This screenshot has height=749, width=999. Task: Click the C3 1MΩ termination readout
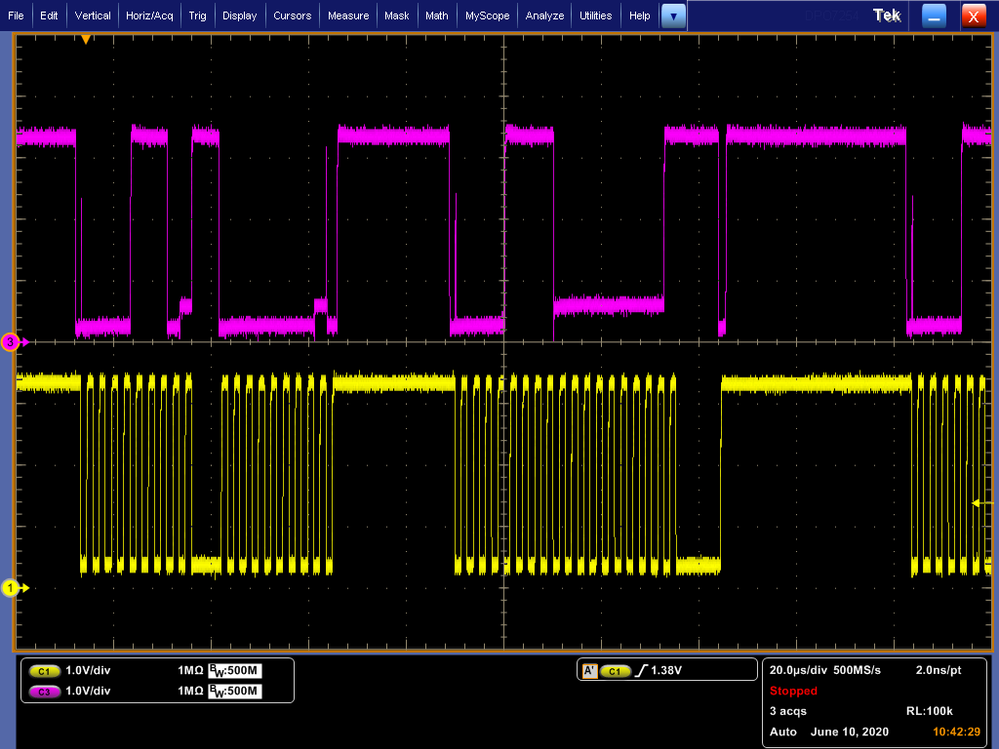[190, 690]
